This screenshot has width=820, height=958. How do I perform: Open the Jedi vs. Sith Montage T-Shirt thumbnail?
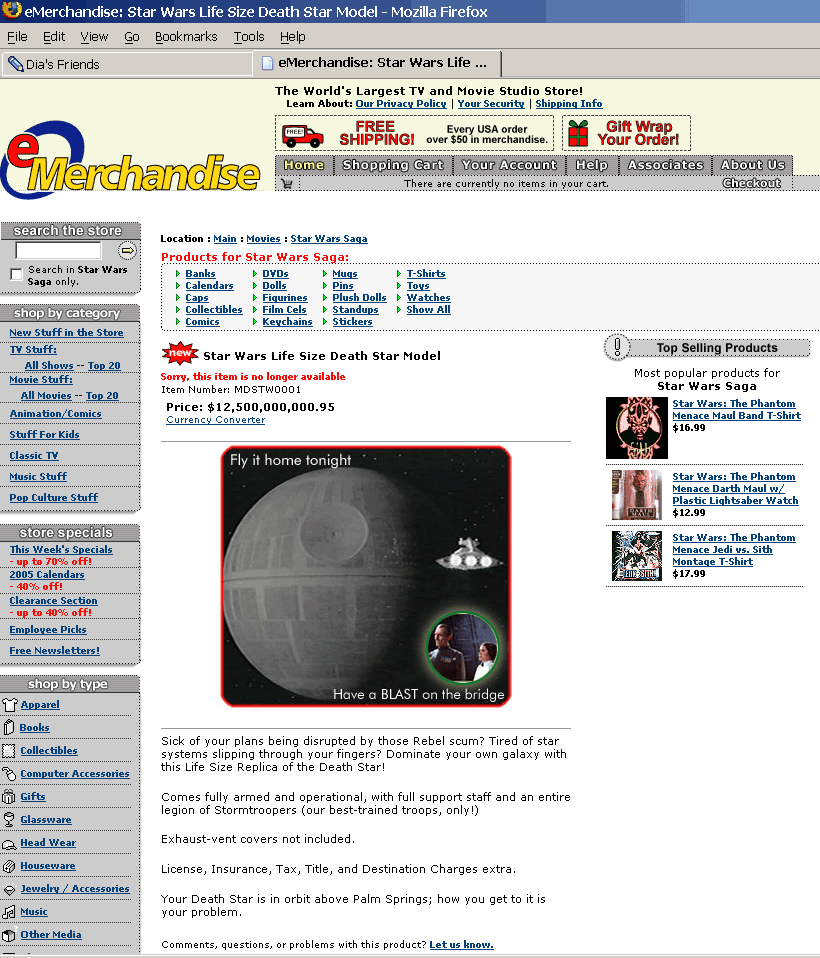637,556
